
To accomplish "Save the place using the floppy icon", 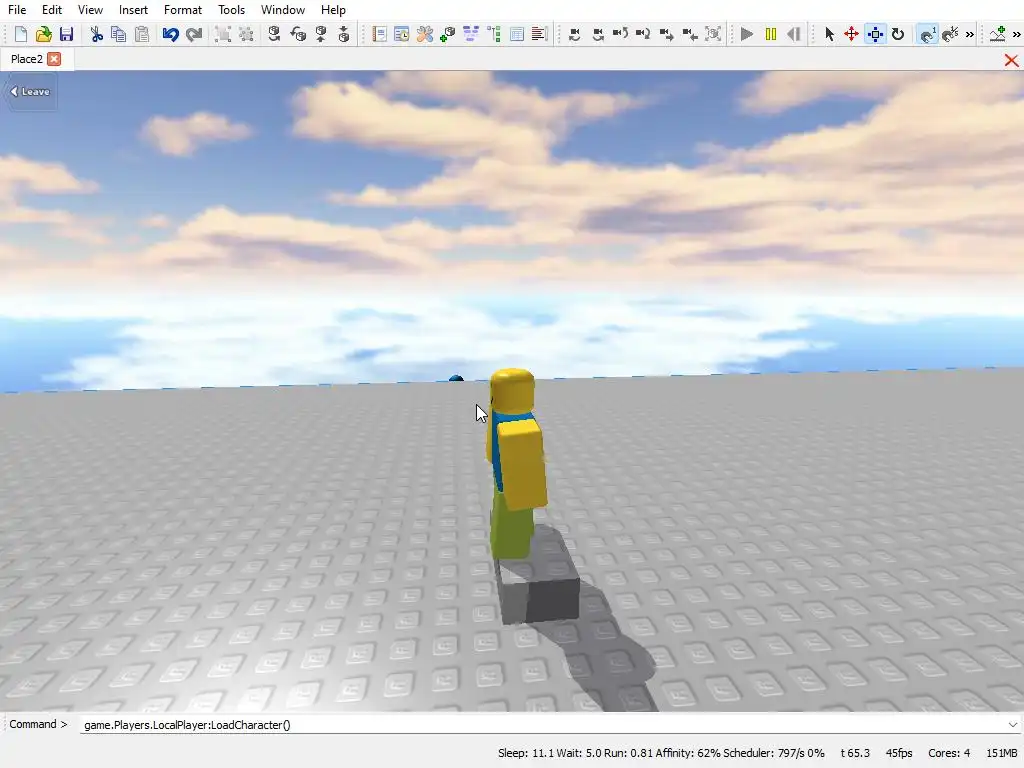I will tap(67, 34).
